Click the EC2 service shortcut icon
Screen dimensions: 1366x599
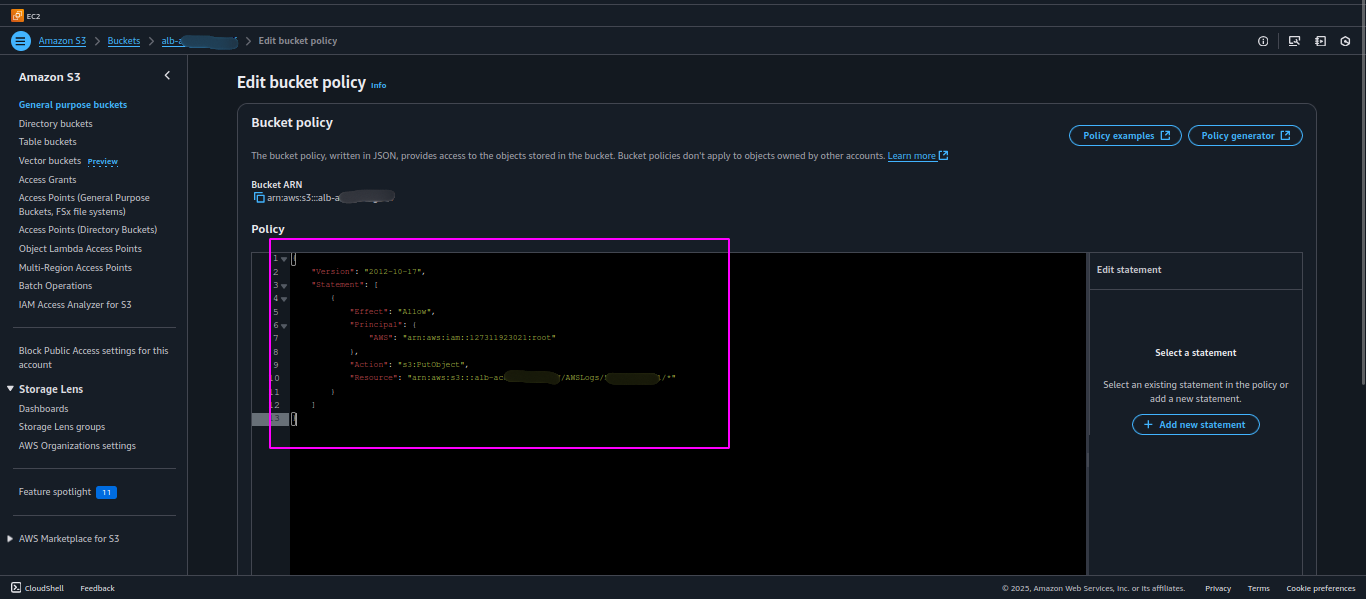coord(16,15)
